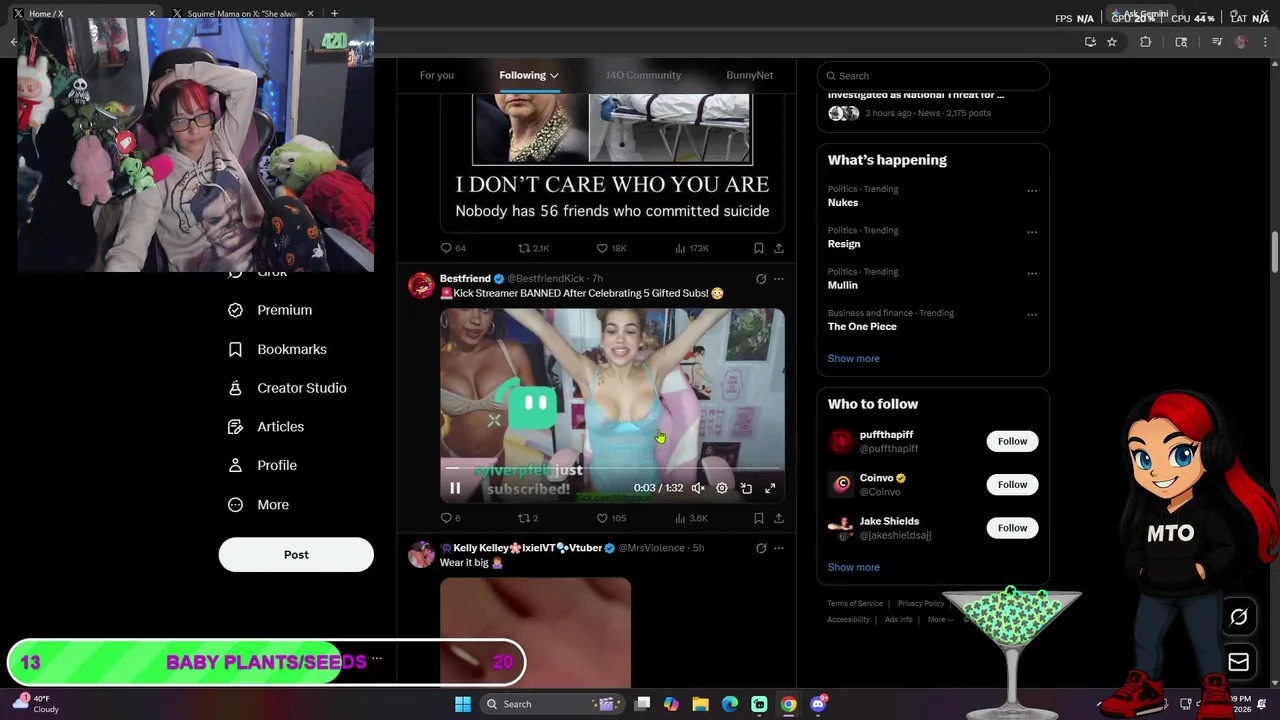Bookmark the post with 173K views

759,248
